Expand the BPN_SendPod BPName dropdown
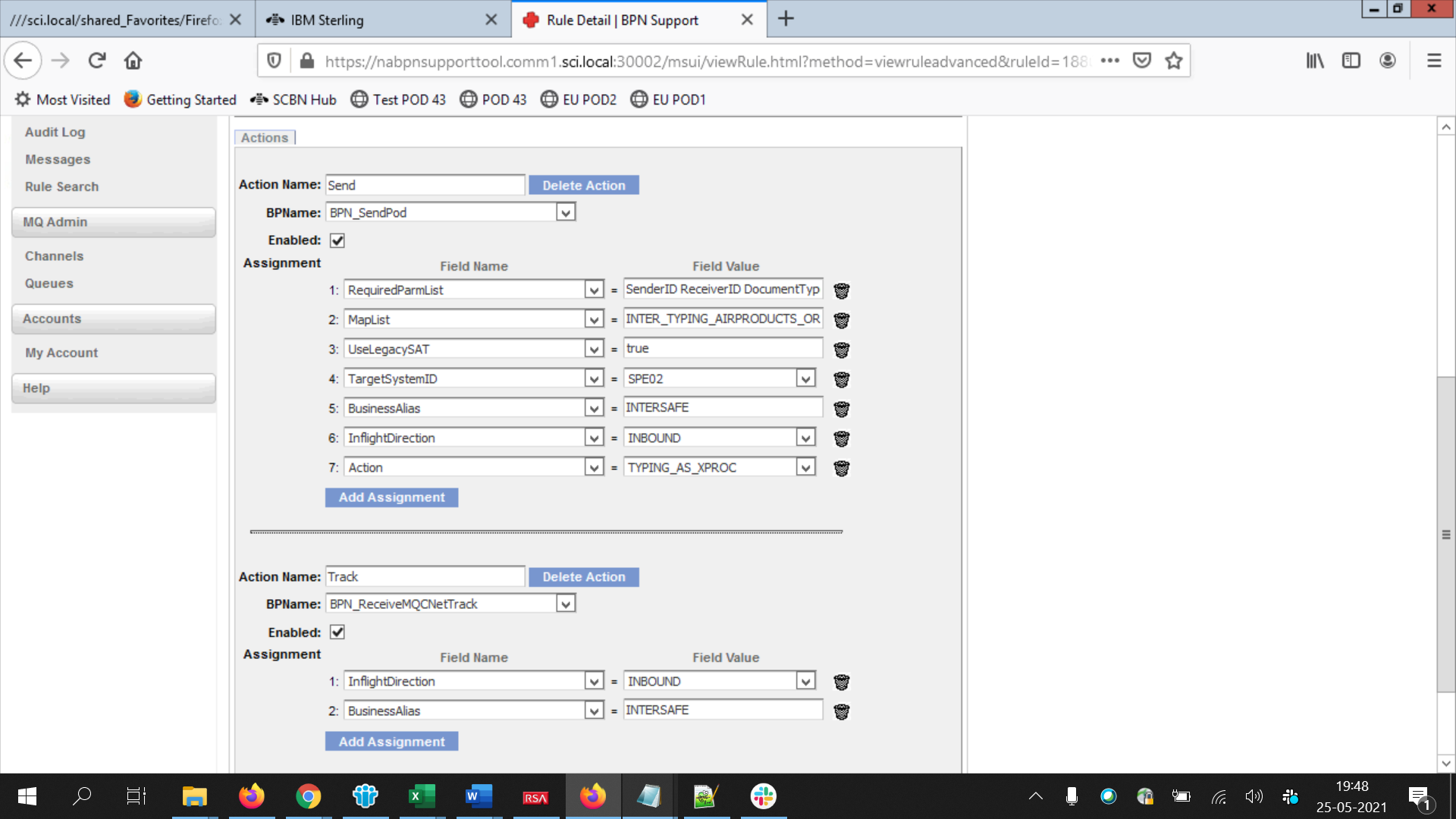Viewport: 1456px width, 819px height. coord(565,213)
